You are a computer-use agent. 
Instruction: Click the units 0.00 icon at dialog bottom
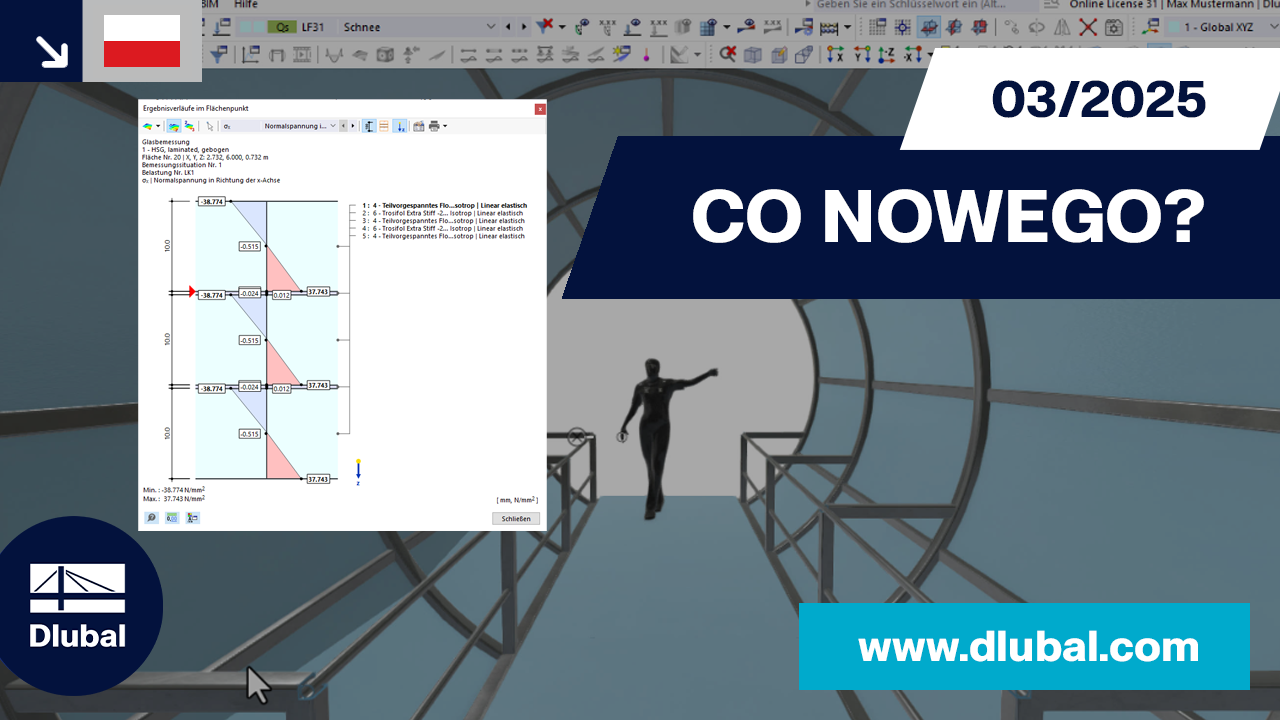pos(172,518)
